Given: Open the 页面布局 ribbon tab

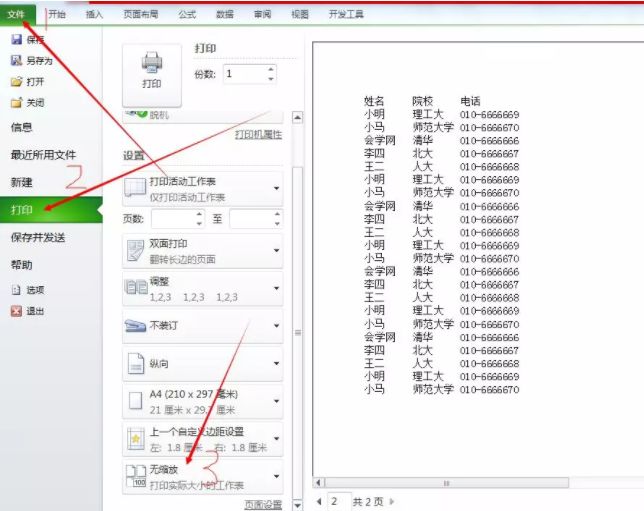Looking at the screenshot, I should click(x=140, y=14).
